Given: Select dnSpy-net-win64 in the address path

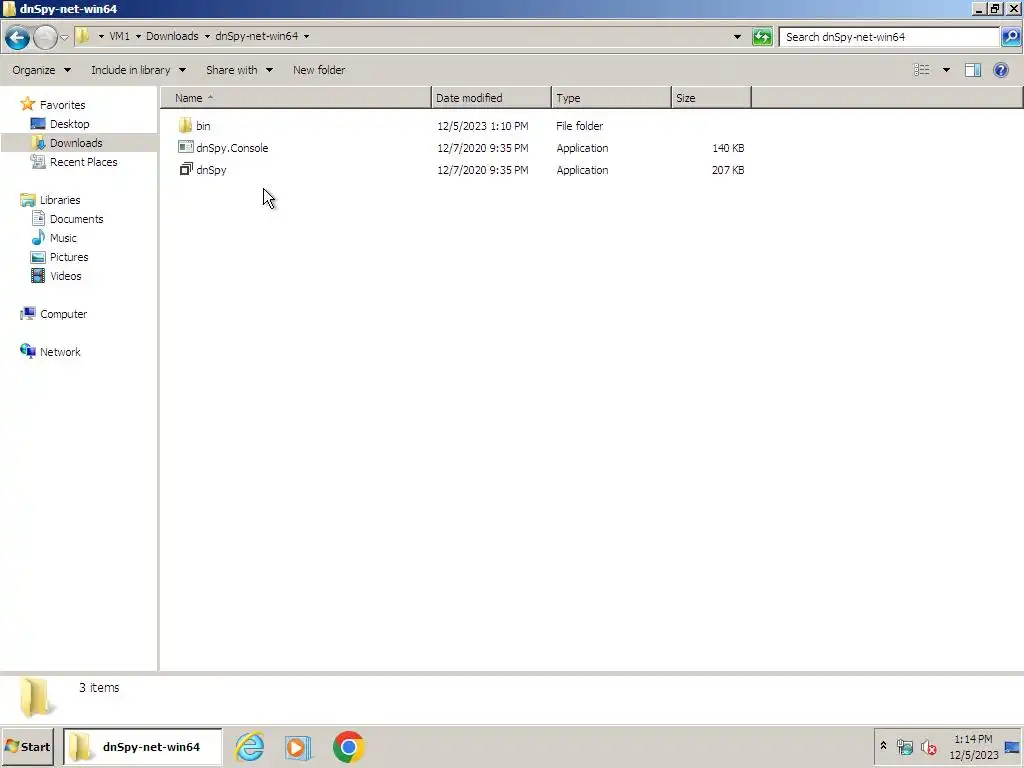Looking at the screenshot, I should coord(257,36).
